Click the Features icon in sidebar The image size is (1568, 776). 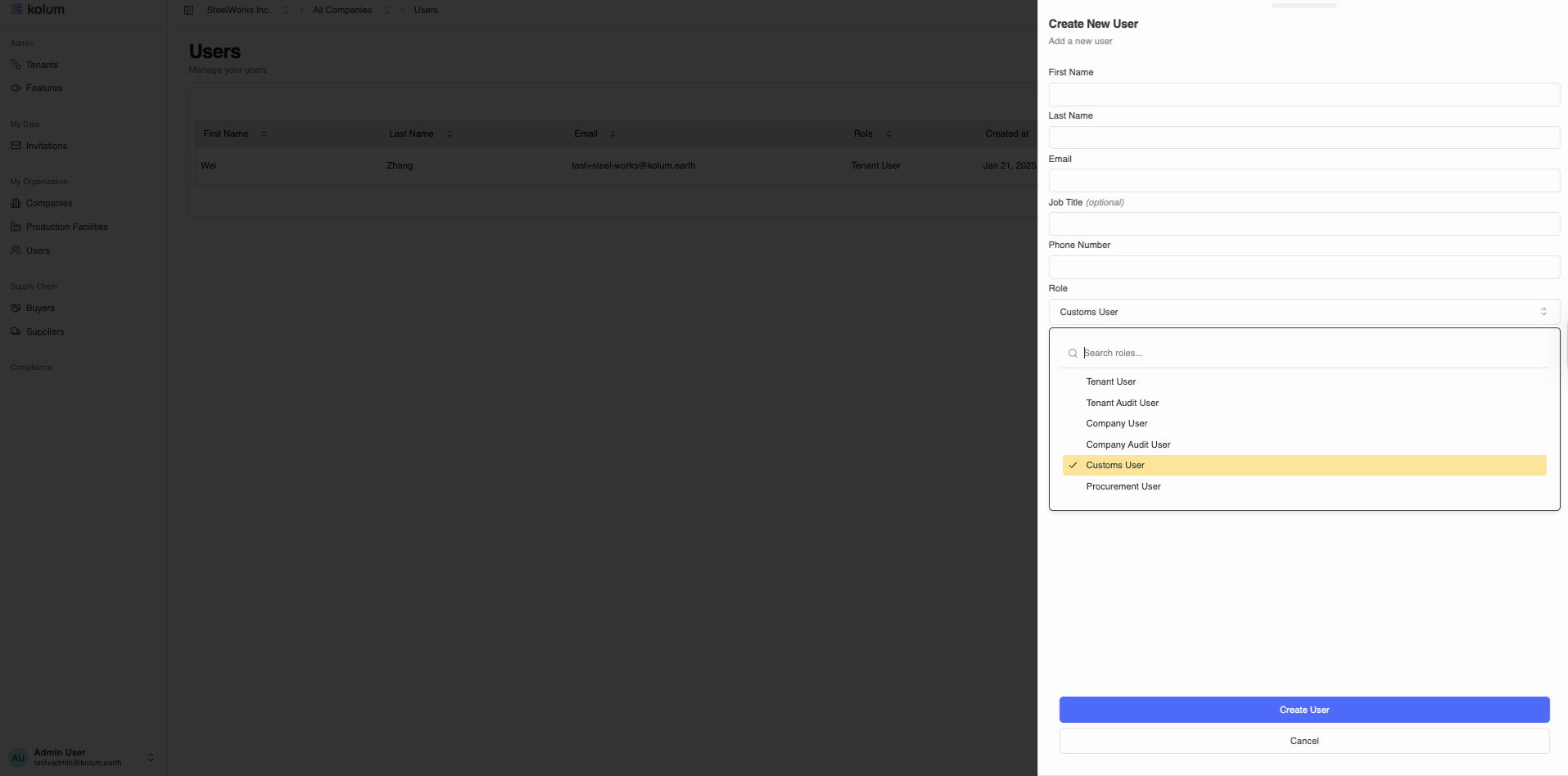pyautogui.click(x=16, y=88)
